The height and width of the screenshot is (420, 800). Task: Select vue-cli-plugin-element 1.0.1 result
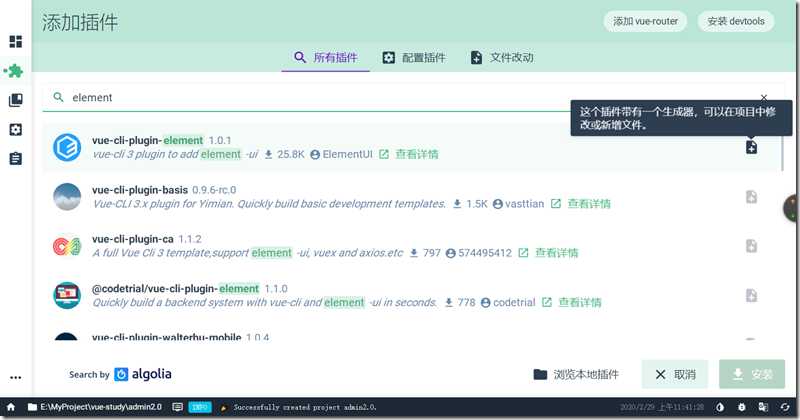pos(412,147)
